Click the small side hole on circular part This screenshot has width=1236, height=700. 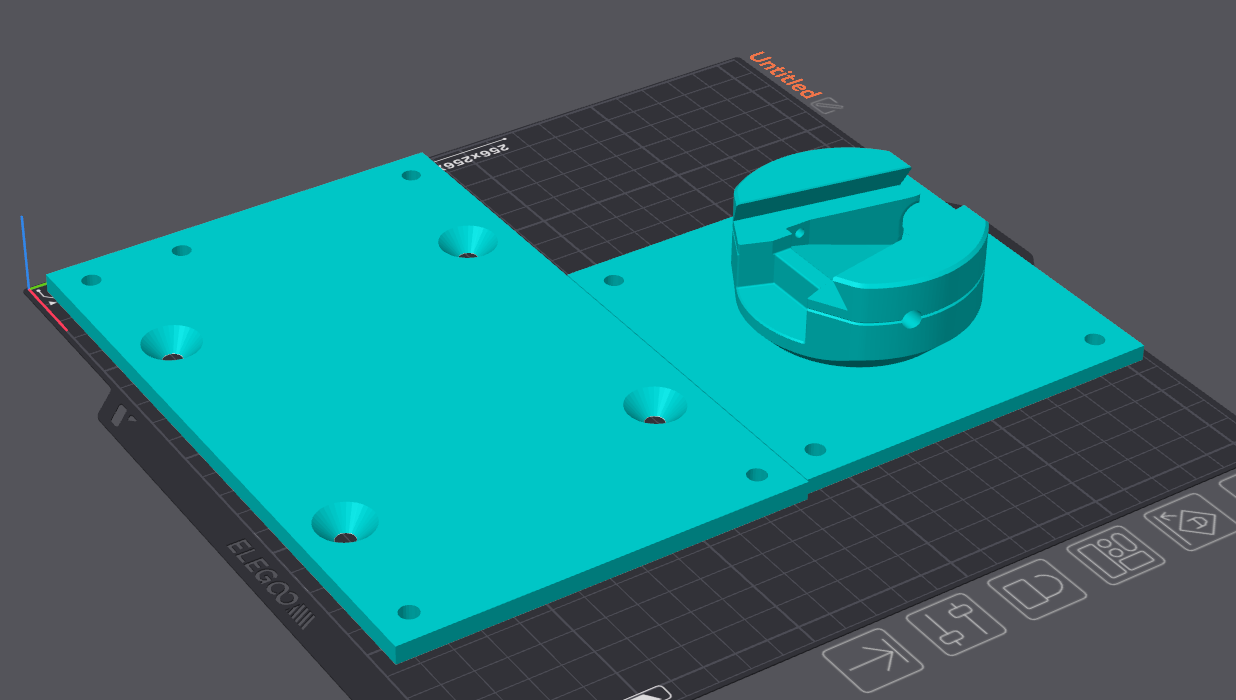[911, 320]
